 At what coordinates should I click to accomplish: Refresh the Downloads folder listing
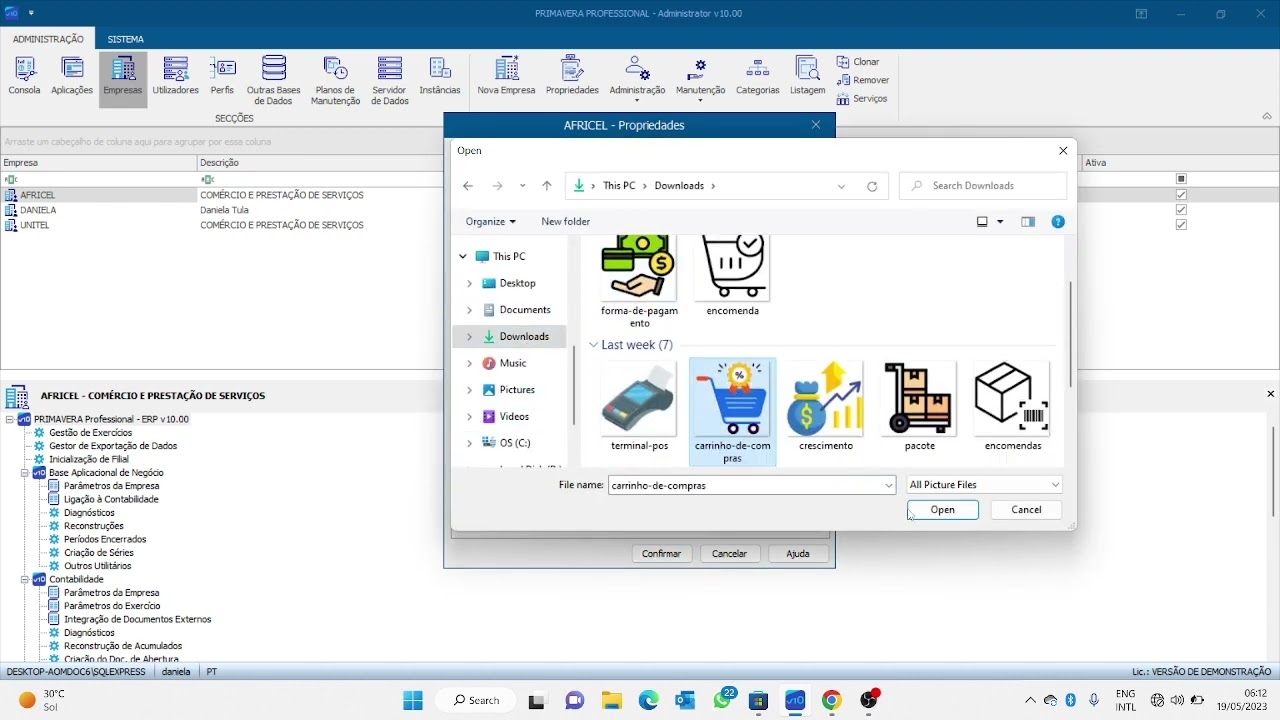(872, 186)
